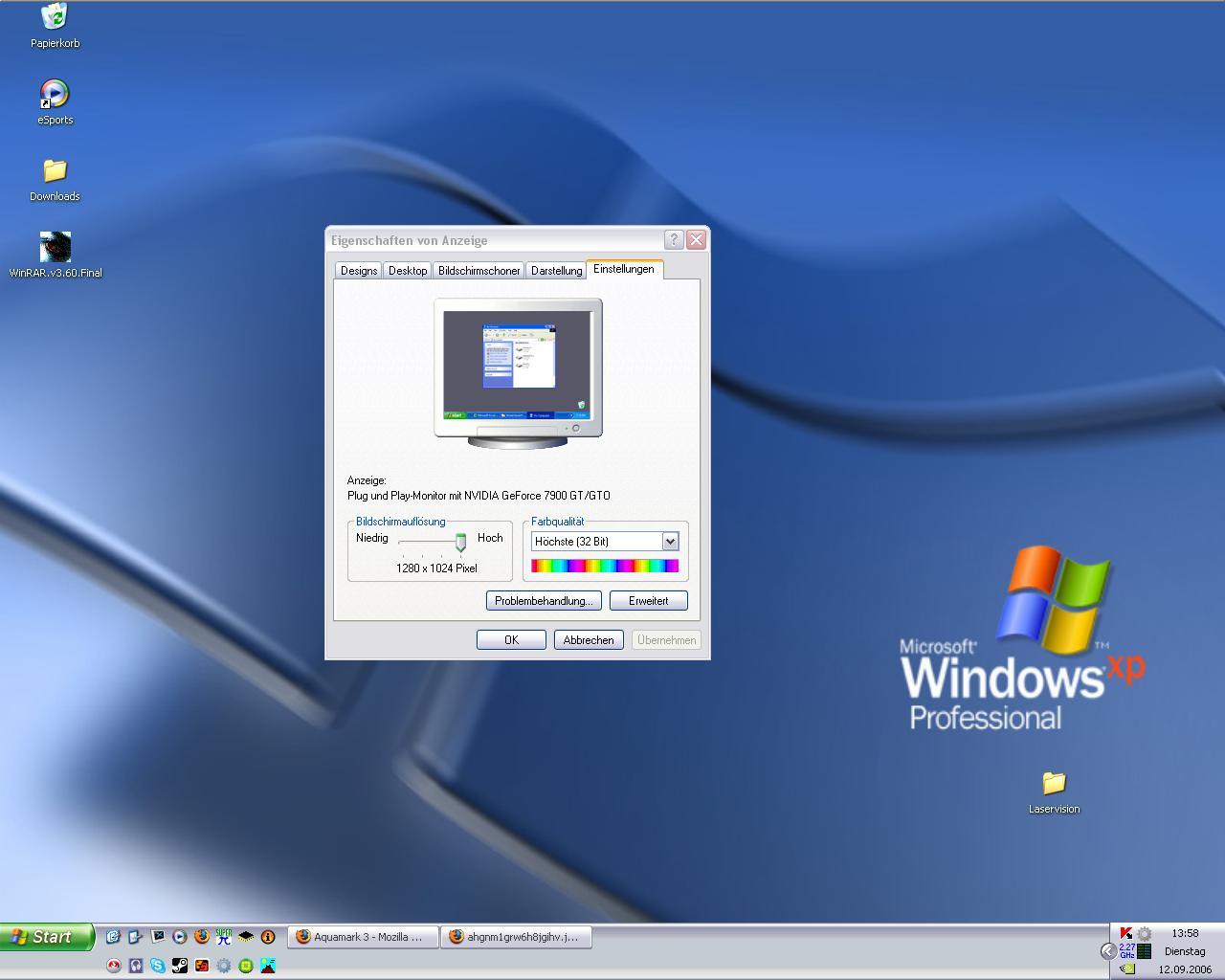Click the 13:58 clock in taskbar

pyautogui.click(x=1185, y=933)
